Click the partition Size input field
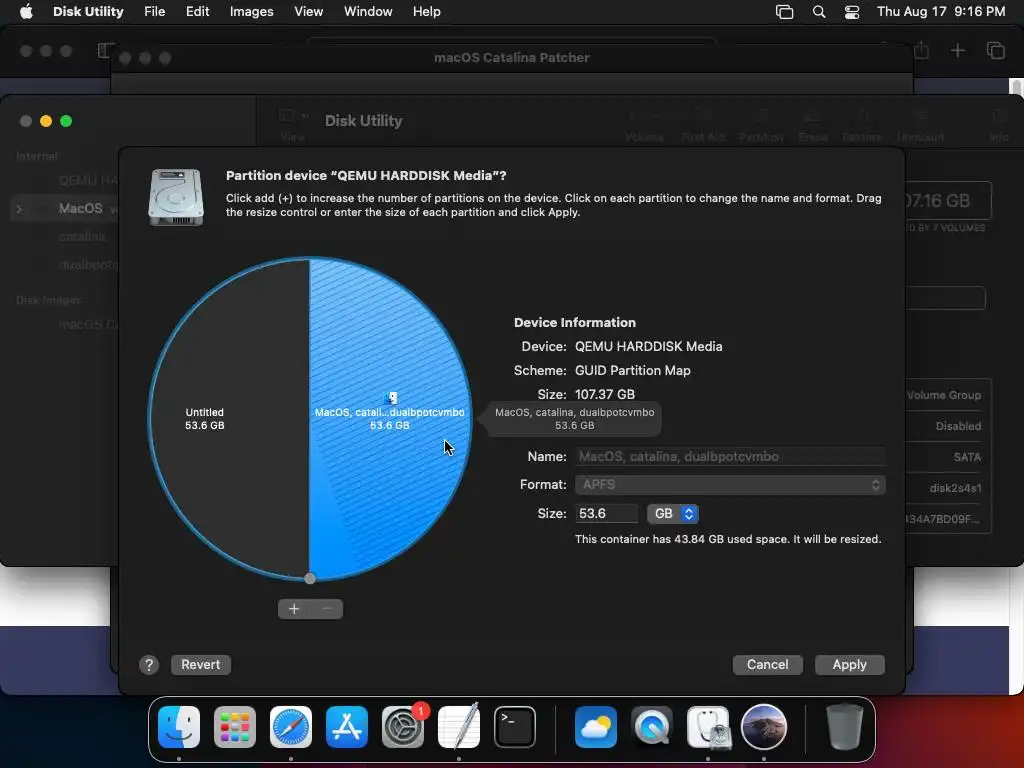The height and width of the screenshot is (768, 1024). click(x=606, y=514)
